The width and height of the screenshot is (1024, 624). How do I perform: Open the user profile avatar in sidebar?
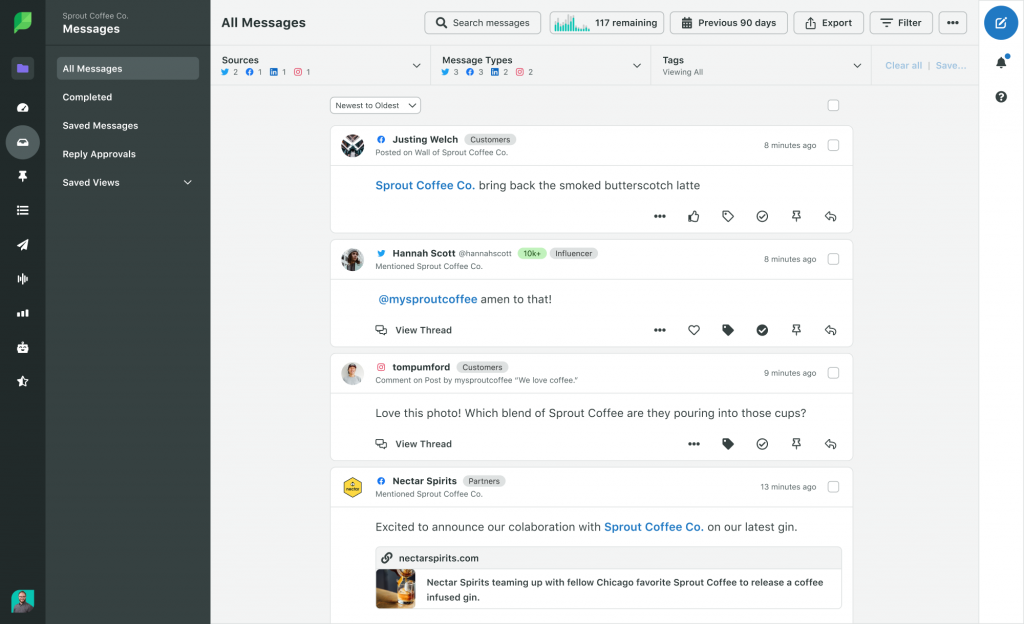(x=23, y=601)
